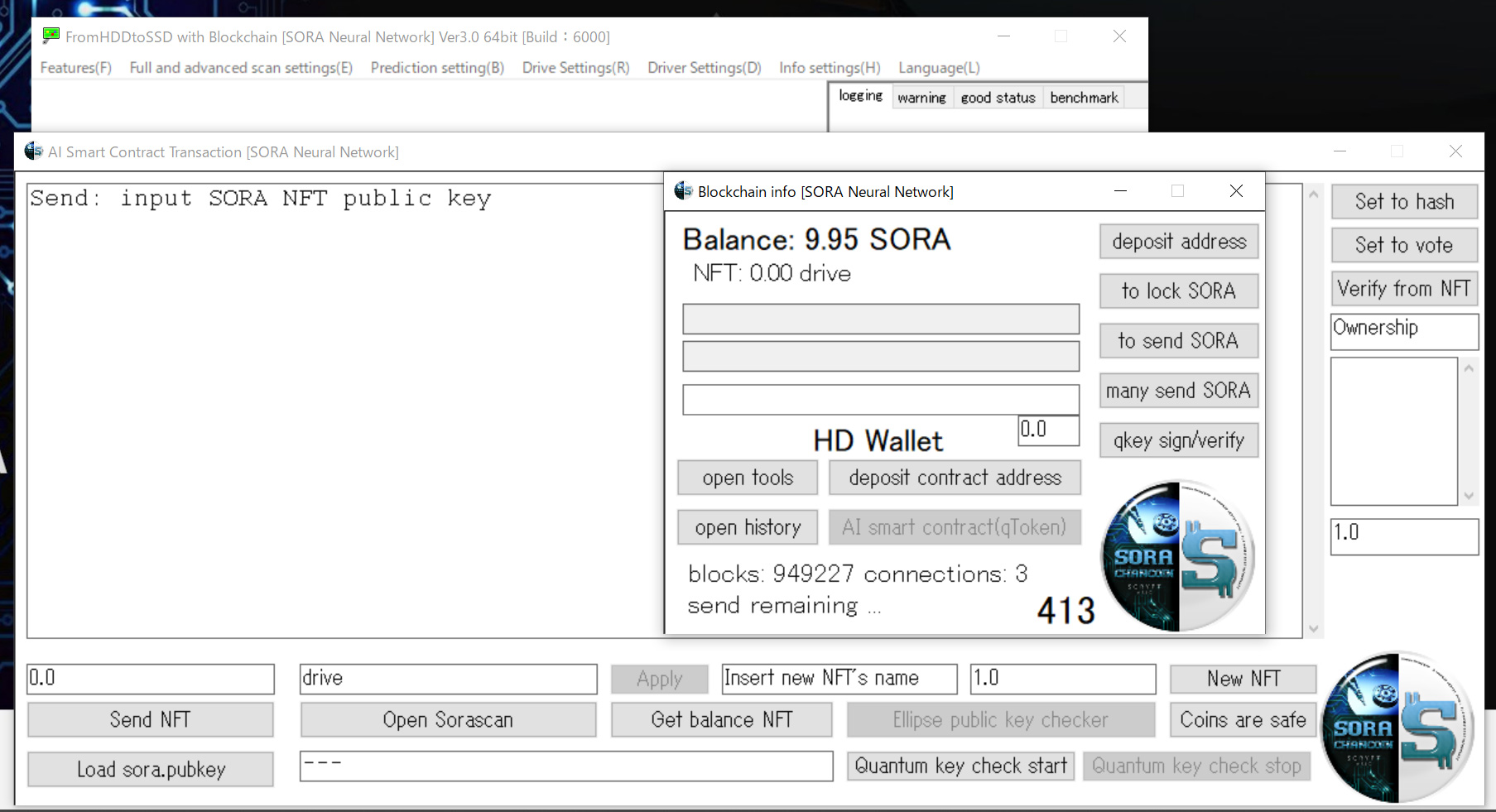Screen dimensions: 1496x812
Task: Click the Ownership list scrollbar down arrow
Action: [1469, 496]
